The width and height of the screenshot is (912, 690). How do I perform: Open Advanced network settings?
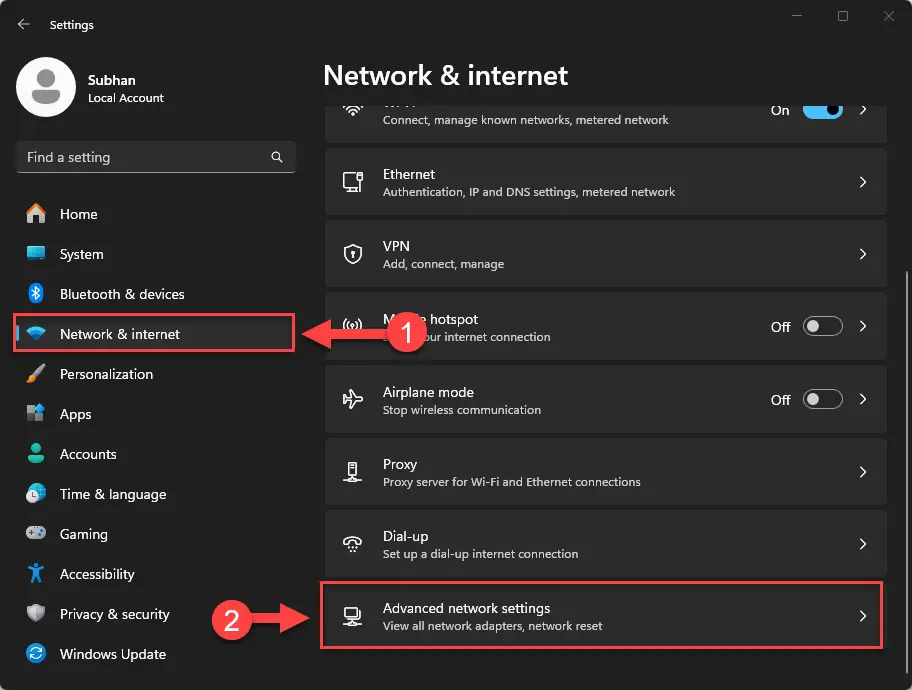(x=602, y=616)
